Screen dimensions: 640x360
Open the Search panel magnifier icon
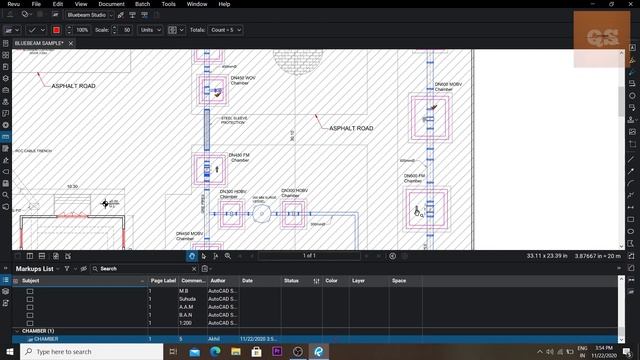pos(6,195)
